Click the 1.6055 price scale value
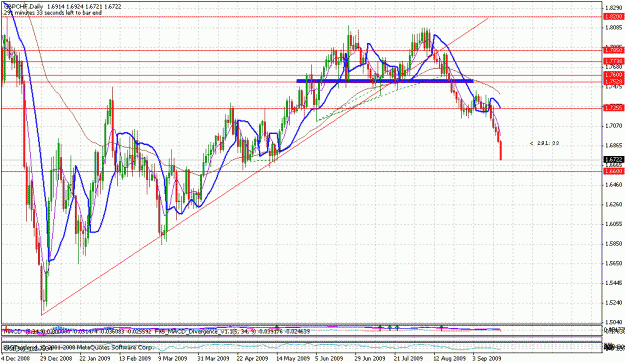This screenshot has height=363, width=625. pos(613,224)
